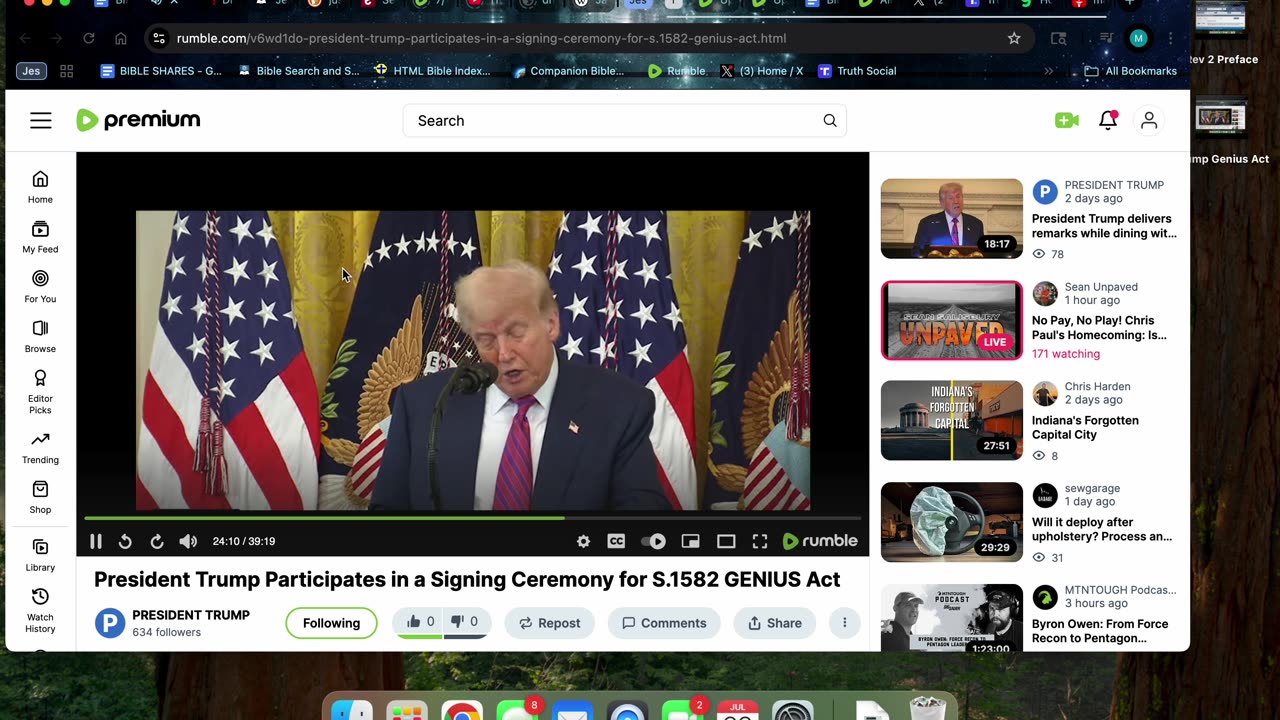Click the Repost button
This screenshot has height=720, width=1280.
point(549,623)
